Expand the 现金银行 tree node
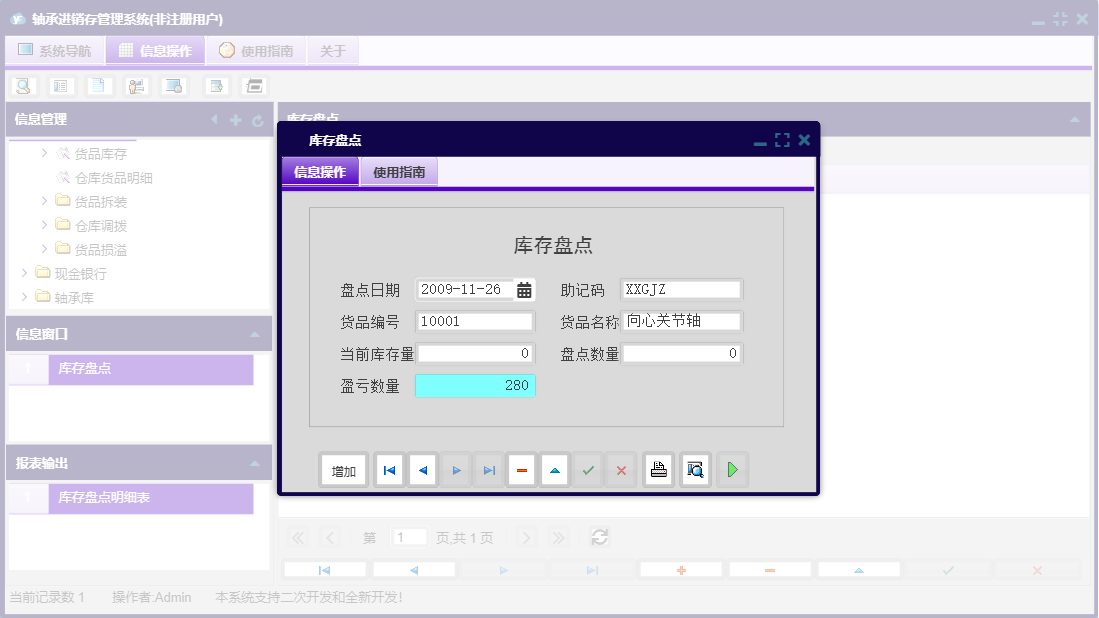Screen dimensions: 1099x618 (24, 271)
